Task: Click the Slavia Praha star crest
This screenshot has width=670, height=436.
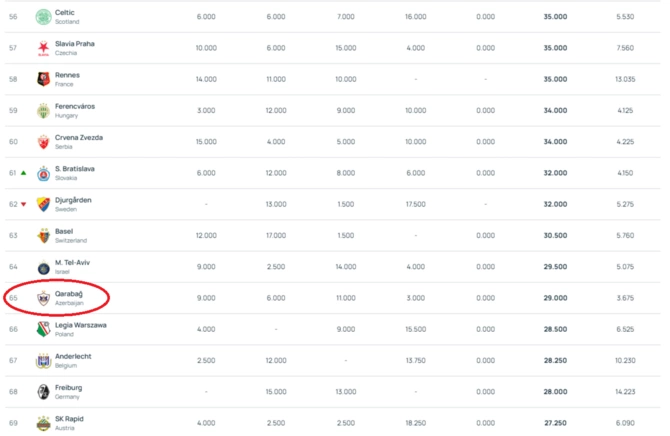Action: [43, 48]
